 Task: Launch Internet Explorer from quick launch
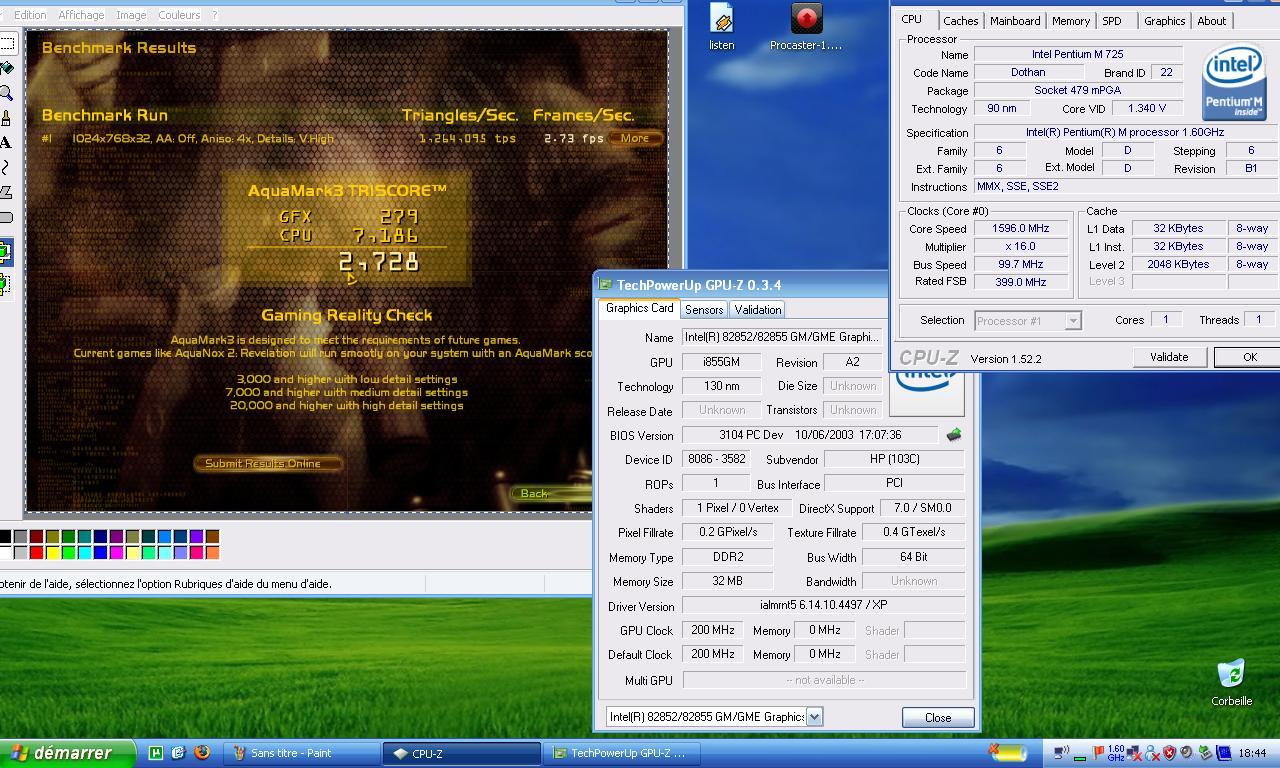178,753
